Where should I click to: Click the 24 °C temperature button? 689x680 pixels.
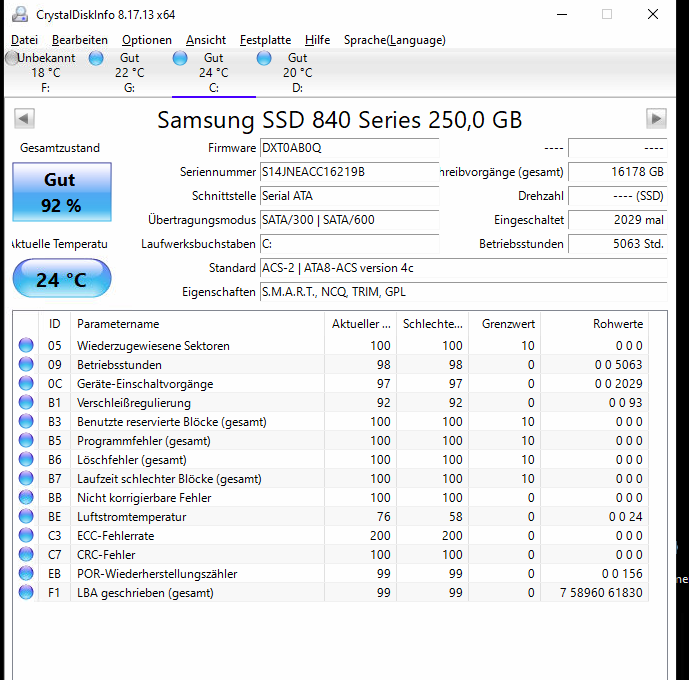click(x=62, y=279)
